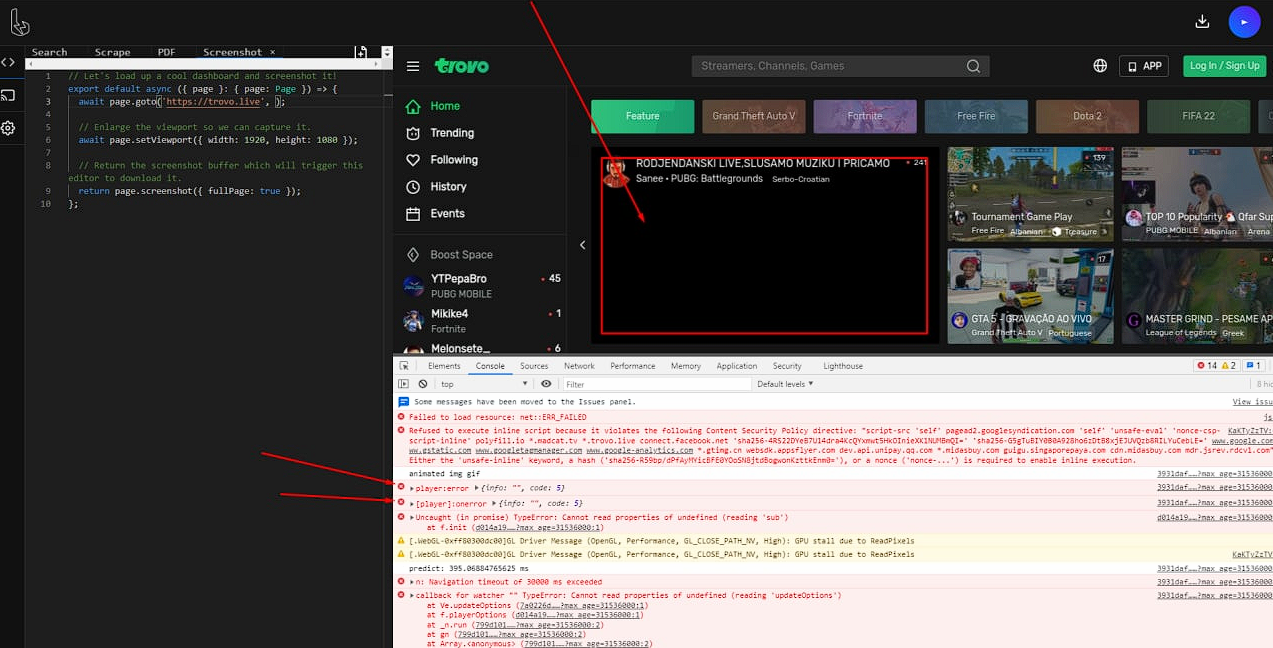Open the Trovo hamburger menu
Screen dimensions: 1273x648
click(413, 66)
